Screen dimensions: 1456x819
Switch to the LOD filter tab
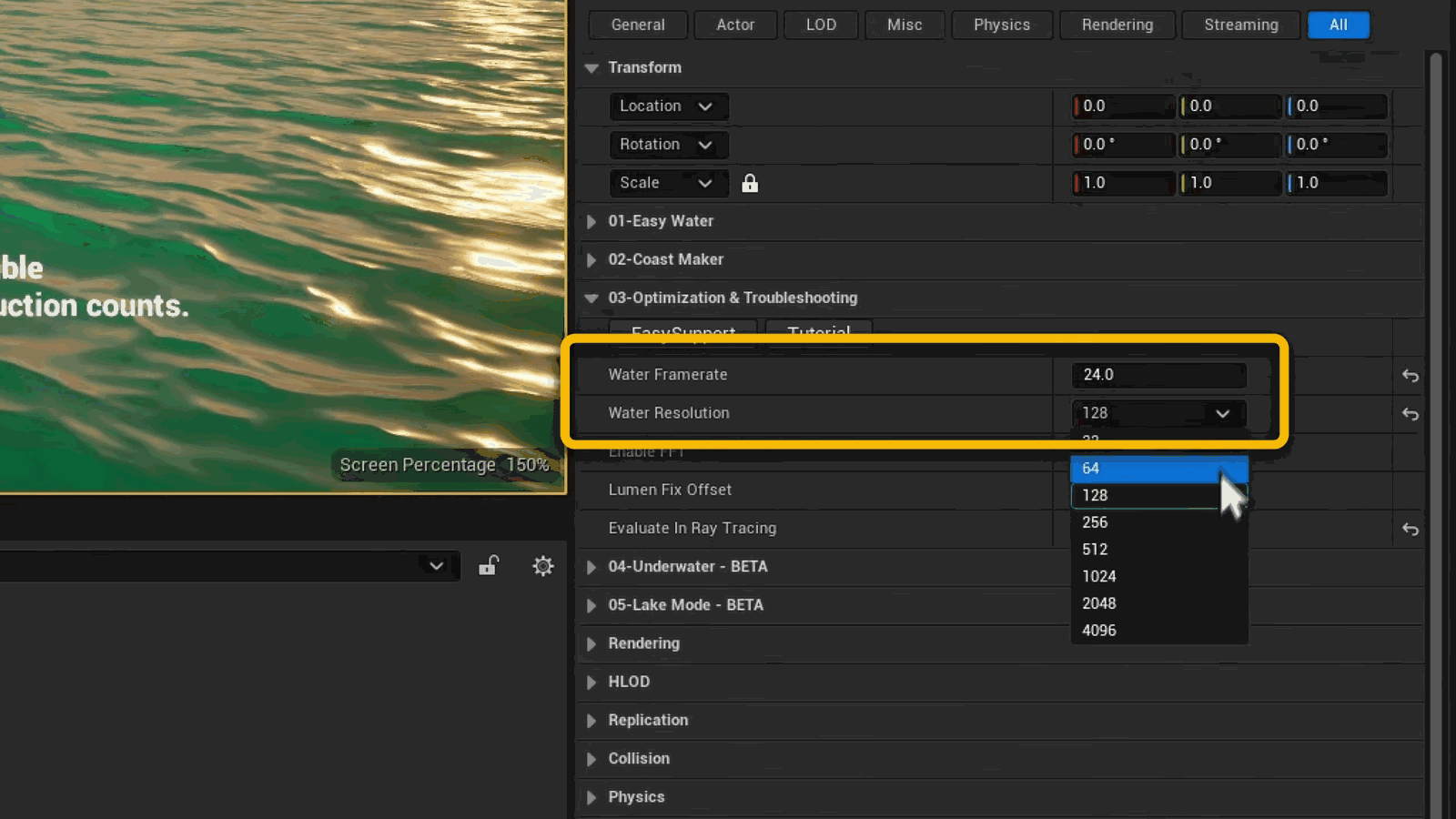[x=821, y=25]
